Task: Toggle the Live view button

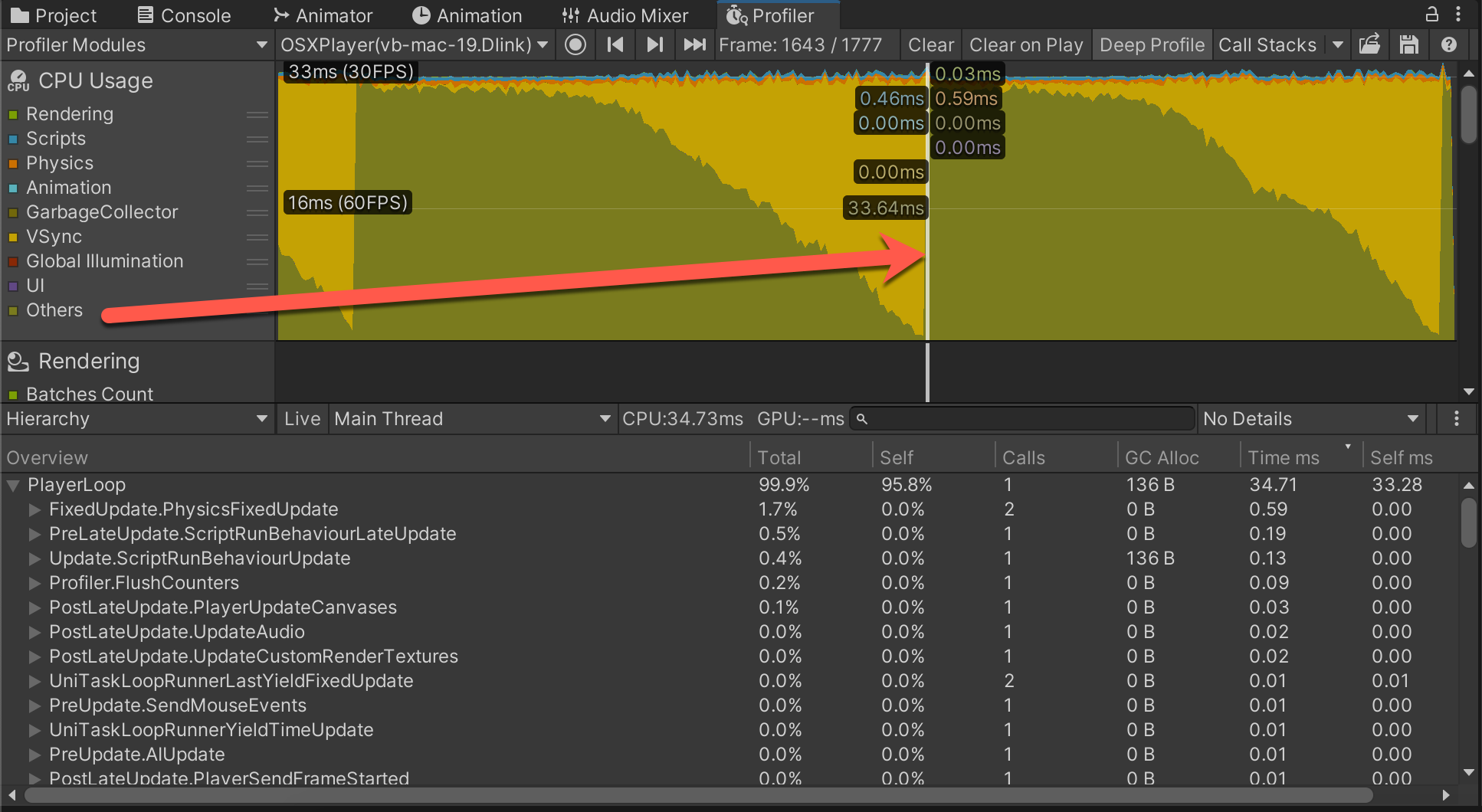Action: tap(302, 419)
